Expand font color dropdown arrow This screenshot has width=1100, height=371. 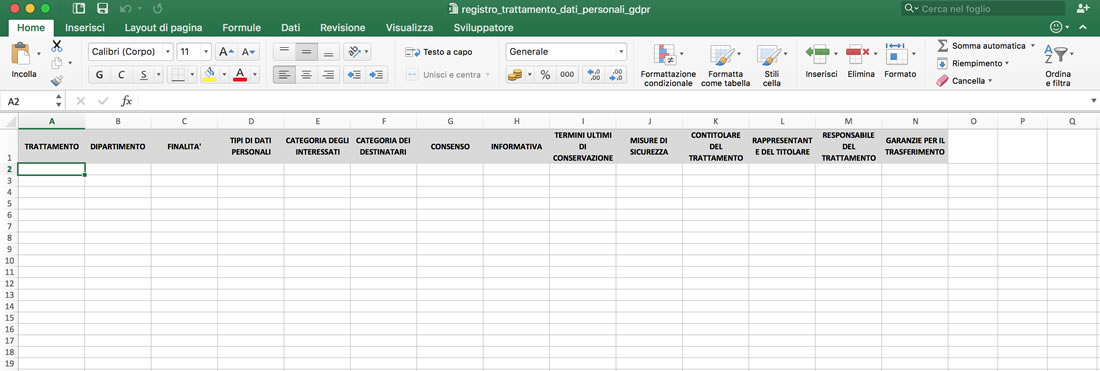(255, 74)
